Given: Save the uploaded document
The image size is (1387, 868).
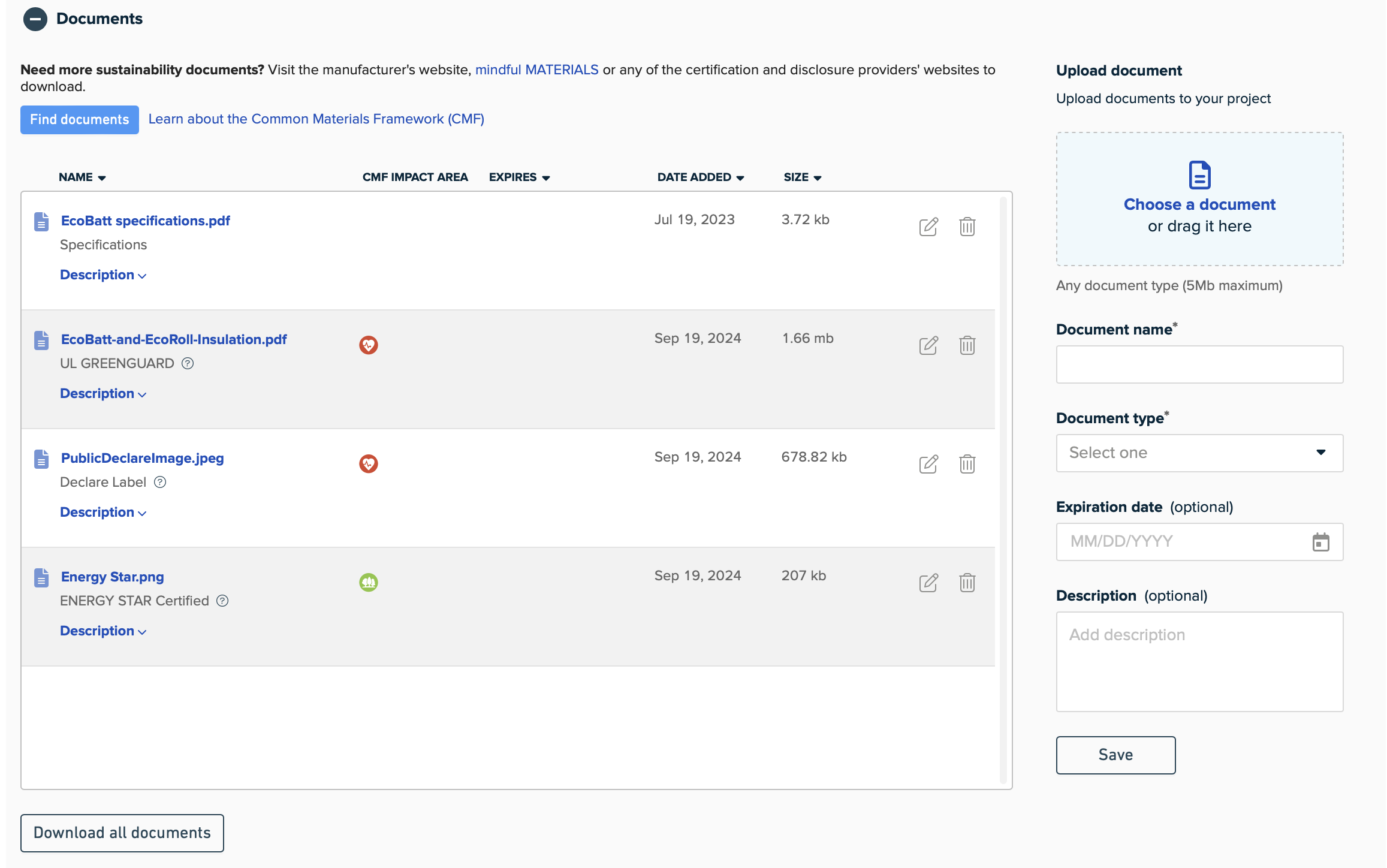Looking at the screenshot, I should click(1116, 755).
